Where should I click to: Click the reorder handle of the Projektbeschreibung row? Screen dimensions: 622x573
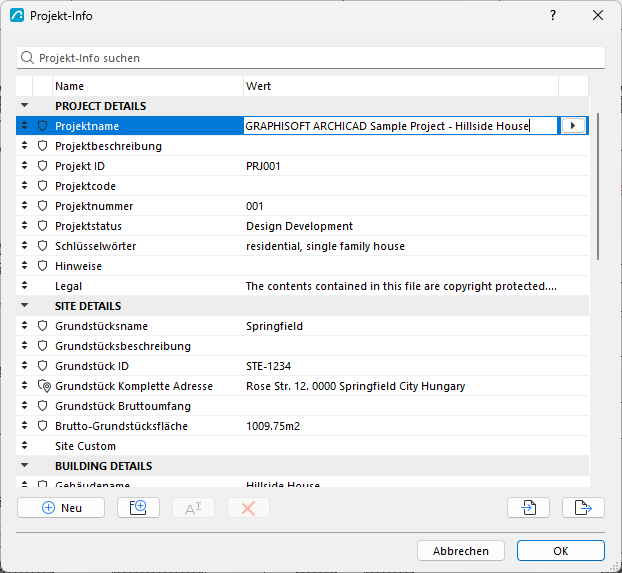(25, 145)
